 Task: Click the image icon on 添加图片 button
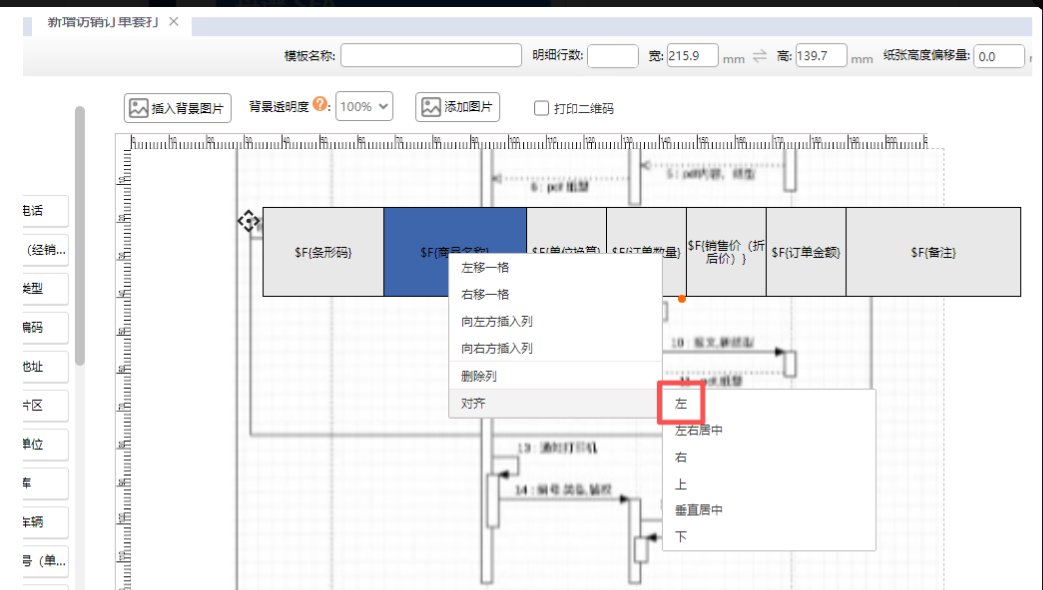[x=431, y=107]
